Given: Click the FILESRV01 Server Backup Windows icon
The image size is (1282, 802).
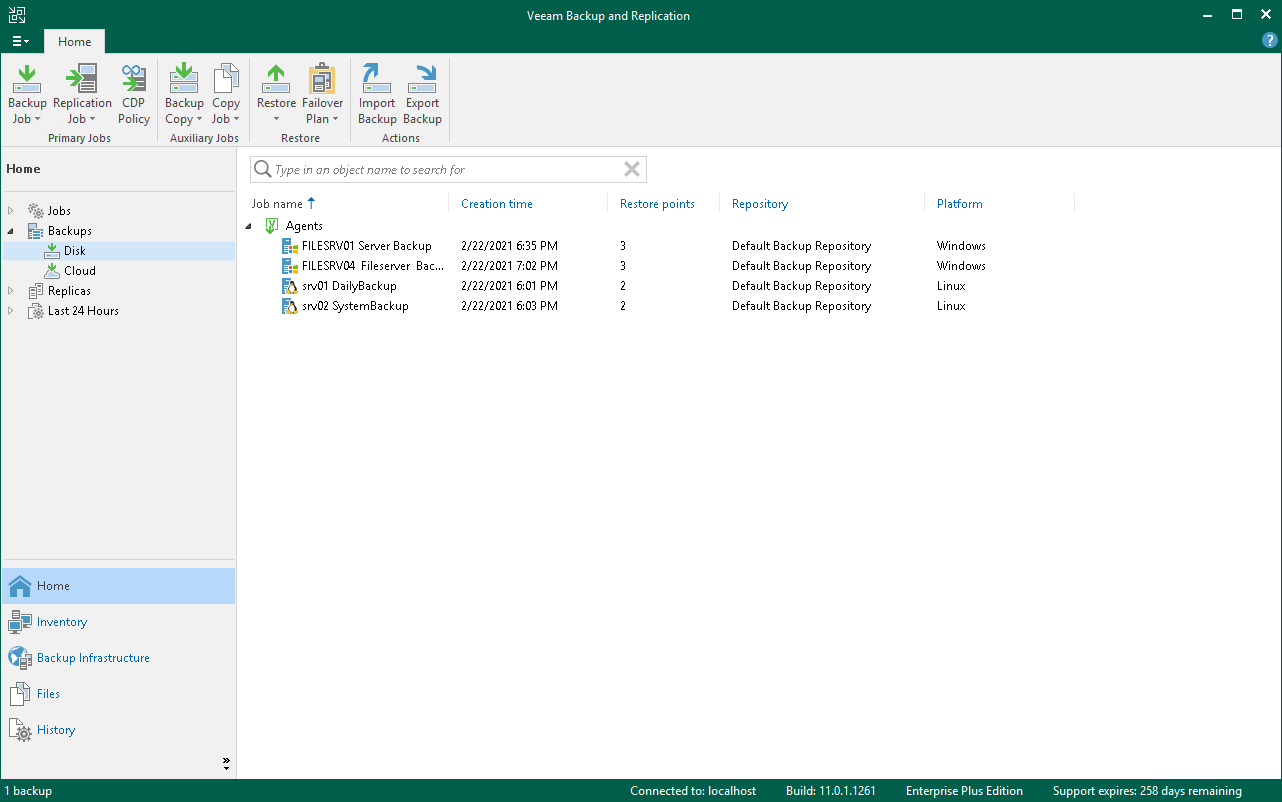Looking at the screenshot, I should click(x=290, y=246).
